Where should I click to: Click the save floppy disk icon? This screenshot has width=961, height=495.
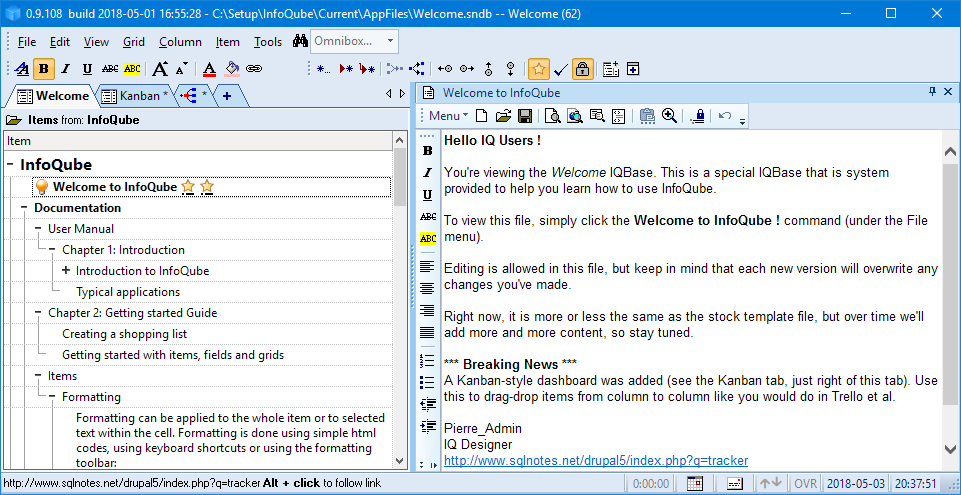(525, 116)
